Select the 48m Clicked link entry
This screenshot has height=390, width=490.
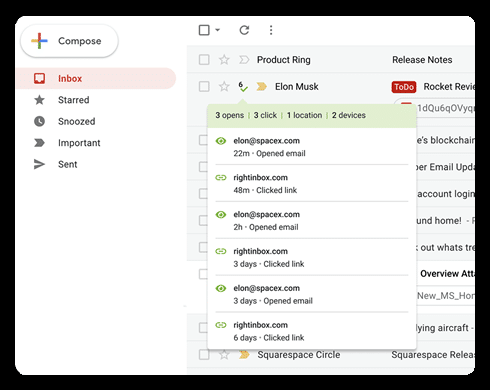(312, 184)
